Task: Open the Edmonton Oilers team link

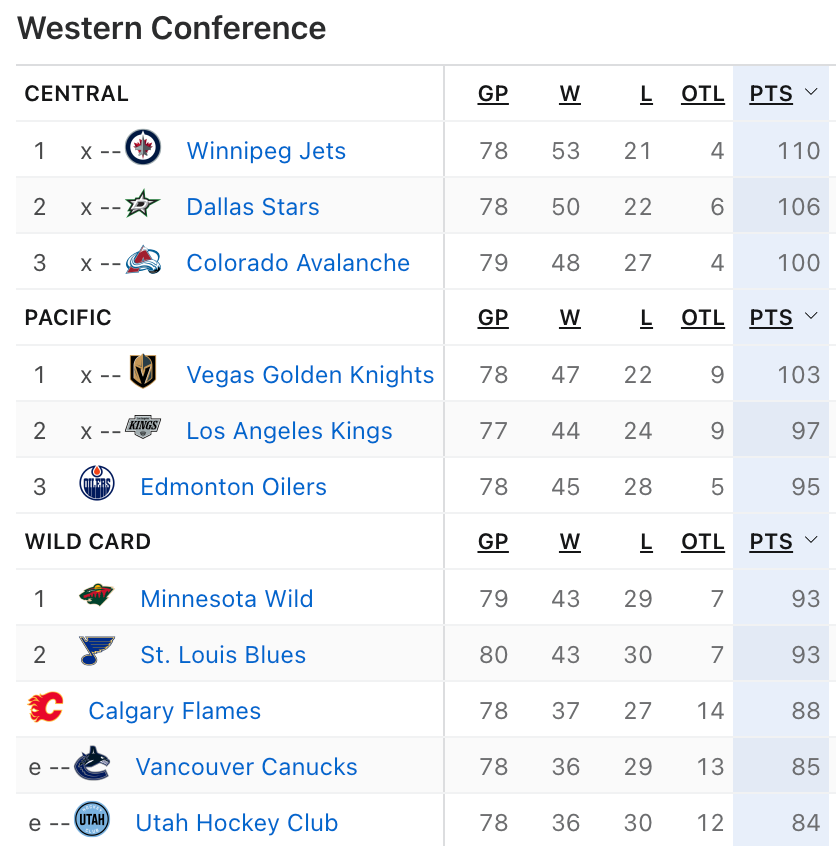Action: (234, 487)
